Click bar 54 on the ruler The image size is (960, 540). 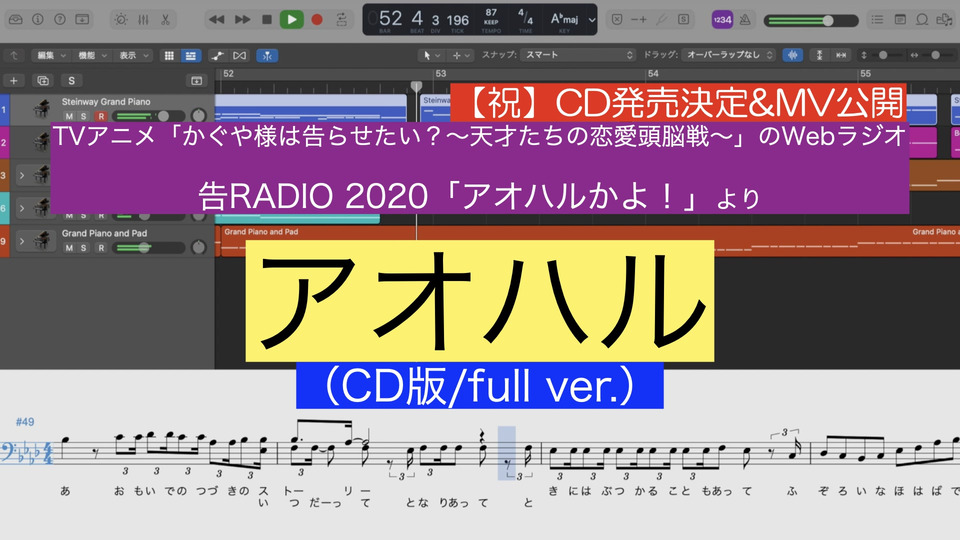tap(653, 73)
